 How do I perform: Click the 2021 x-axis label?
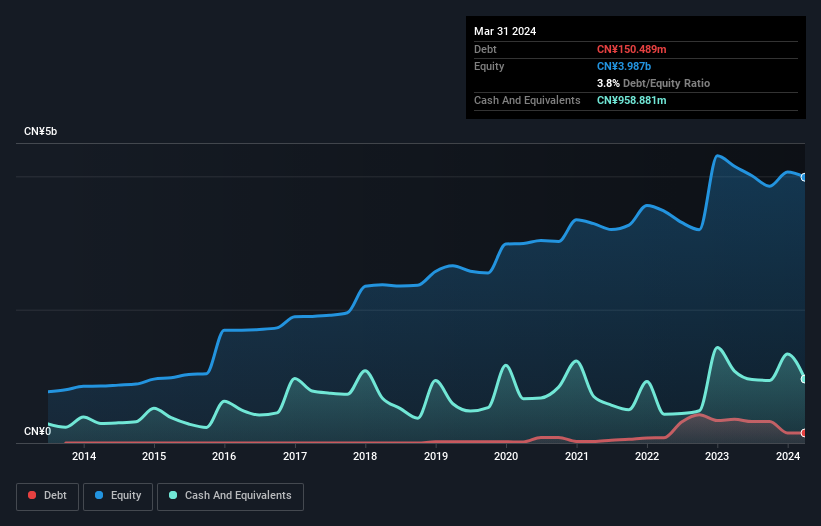pyautogui.click(x=576, y=456)
